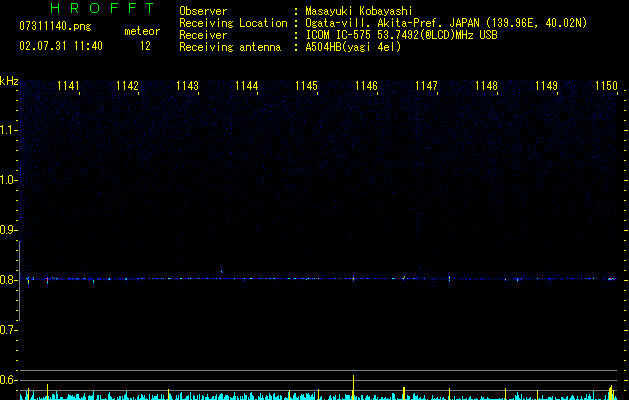The width and height of the screenshot is (629, 400).
Task: Click the 1141 time marker
Action: pos(68,86)
